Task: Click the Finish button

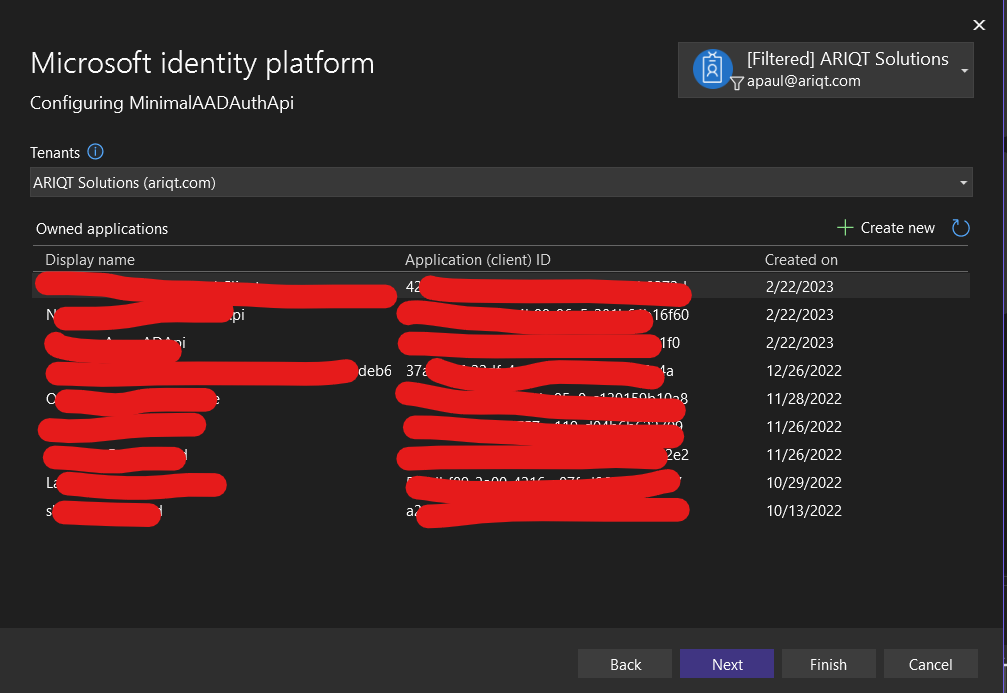Action: pyautogui.click(x=828, y=664)
